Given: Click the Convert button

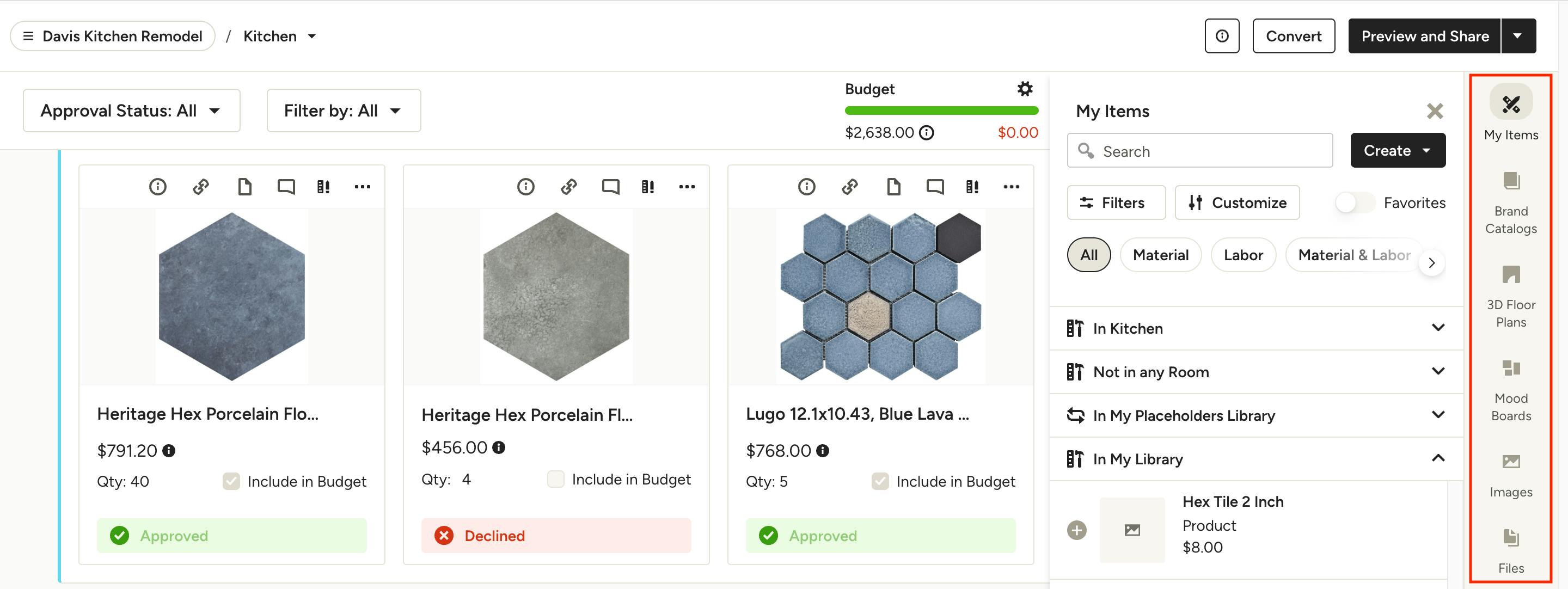Looking at the screenshot, I should point(1294,36).
